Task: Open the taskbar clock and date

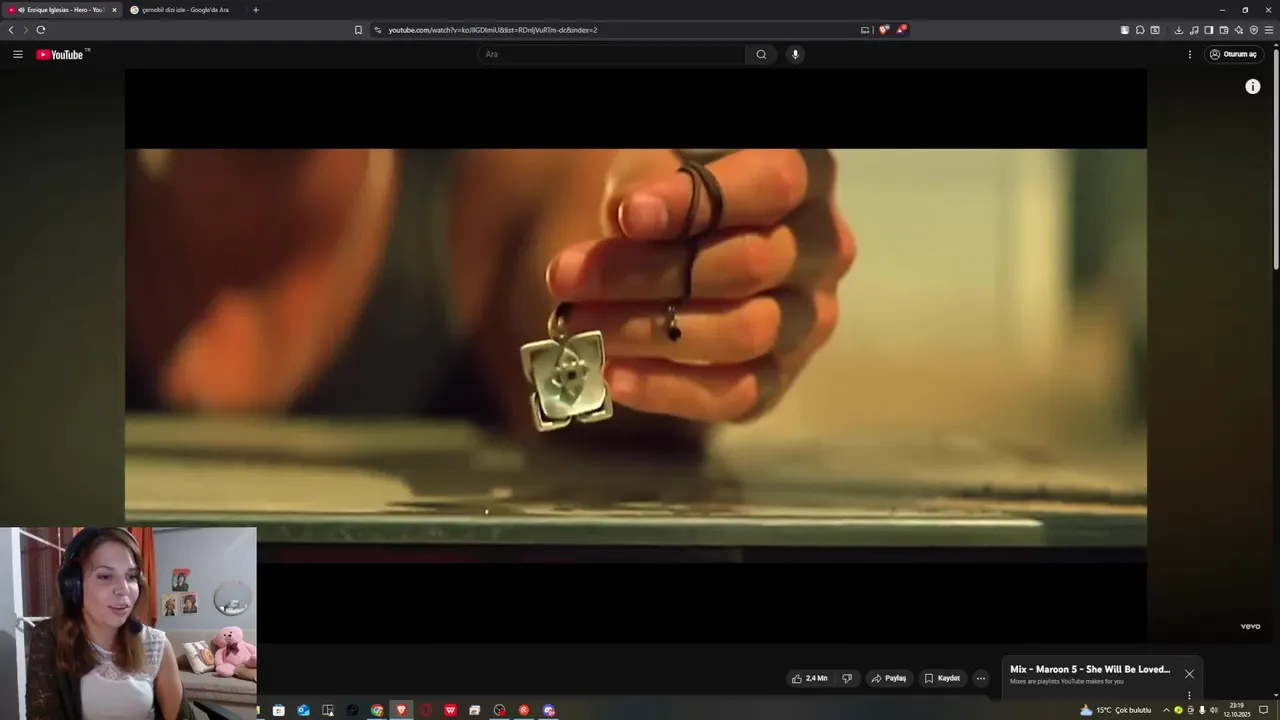Action: [1237, 710]
